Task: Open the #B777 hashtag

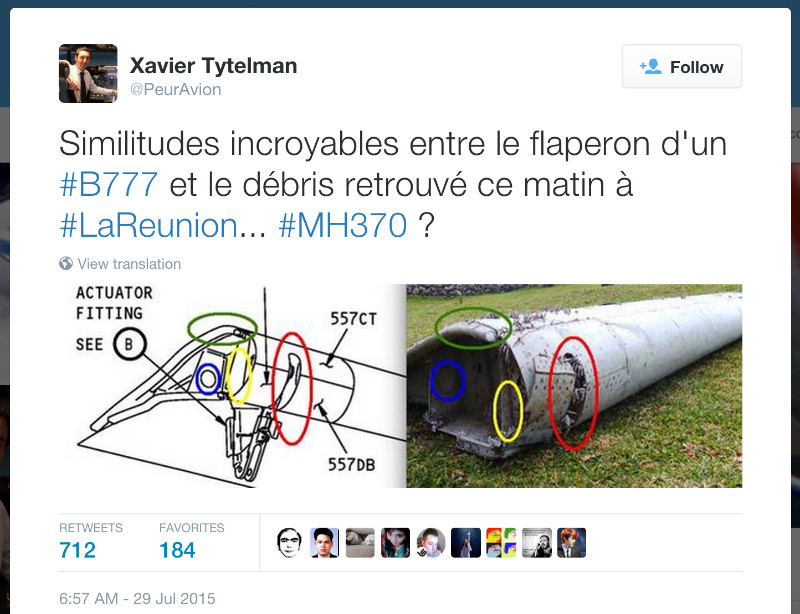Action: click(x=109, y=184)
